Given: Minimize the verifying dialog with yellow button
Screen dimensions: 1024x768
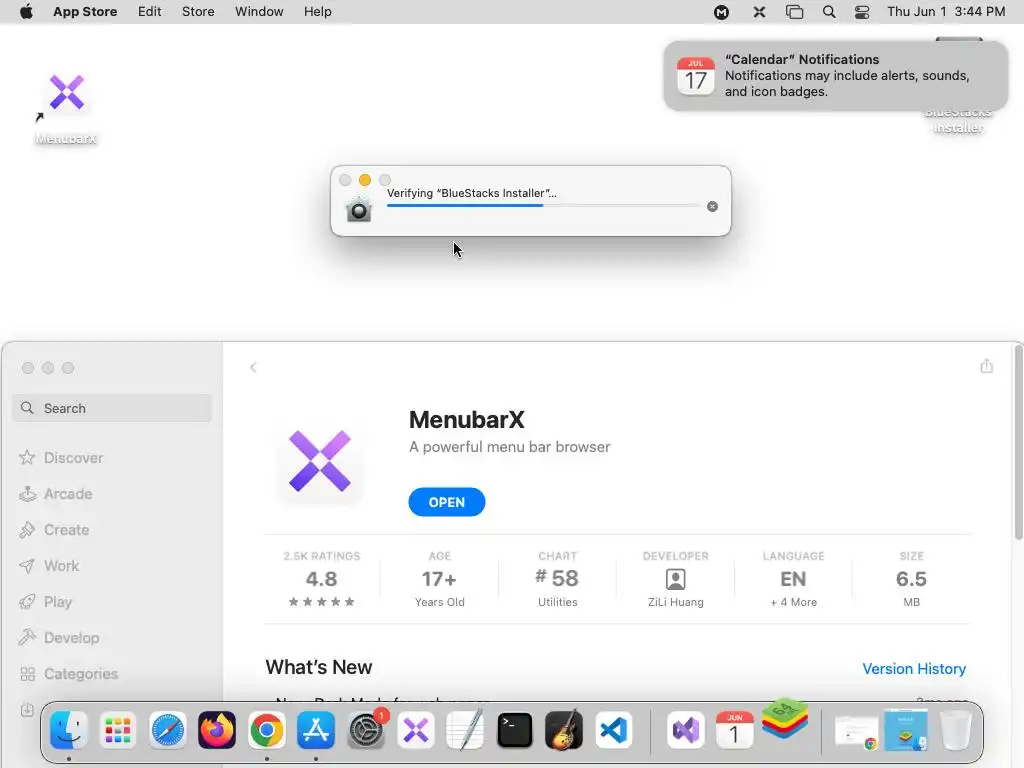Looking at the screenshot, I should (365, 180).
